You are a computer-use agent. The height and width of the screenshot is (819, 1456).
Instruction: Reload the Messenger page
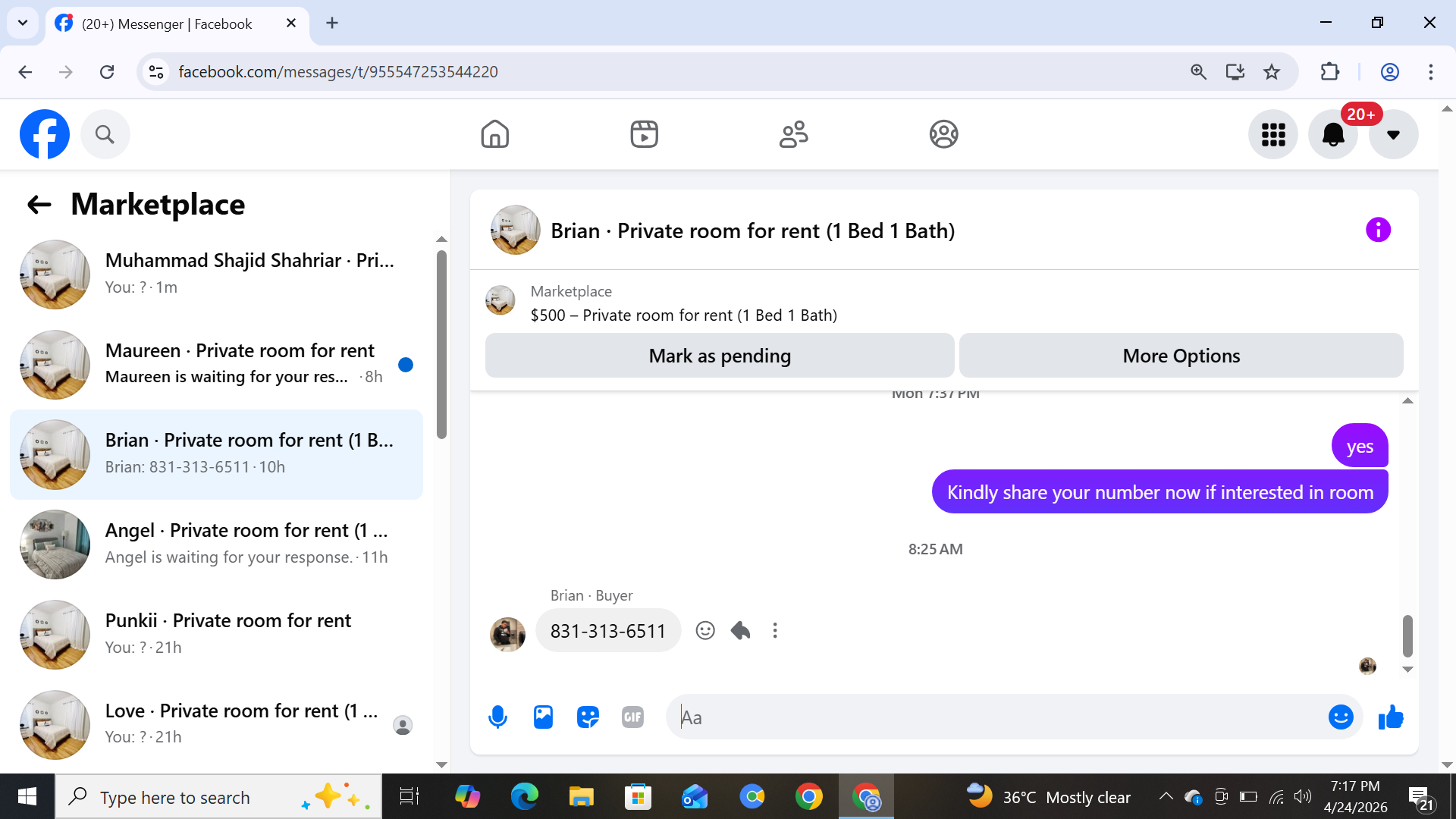click(107, 72)
